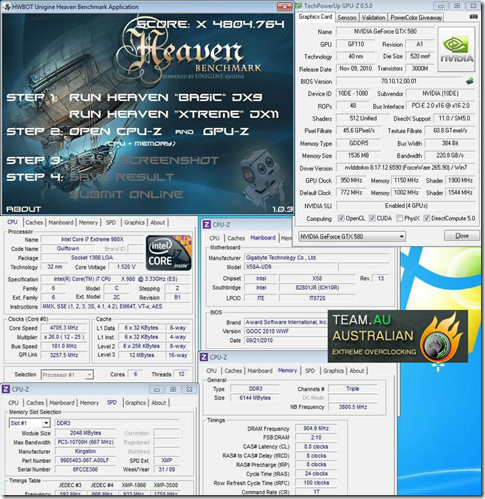Toggle the DirectCompute 5.0 checkbox
This screenshot has width=485, height=499.
426,218
